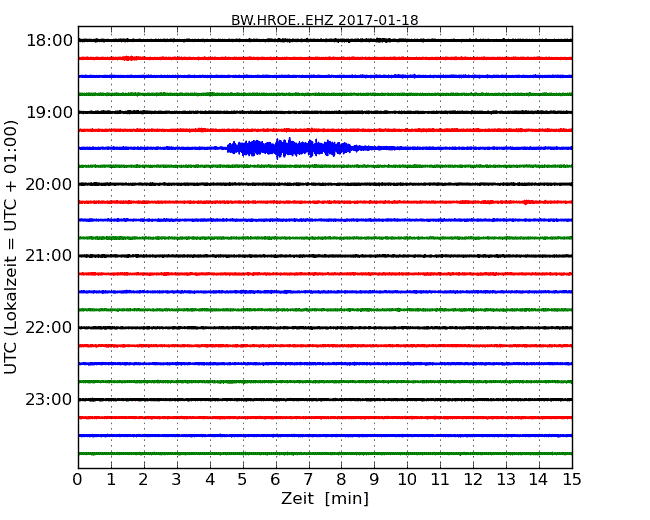Click the 2 tick on the minute axis
The height and width of the screenshot is (520, 650).
click(x=144, y=480)
